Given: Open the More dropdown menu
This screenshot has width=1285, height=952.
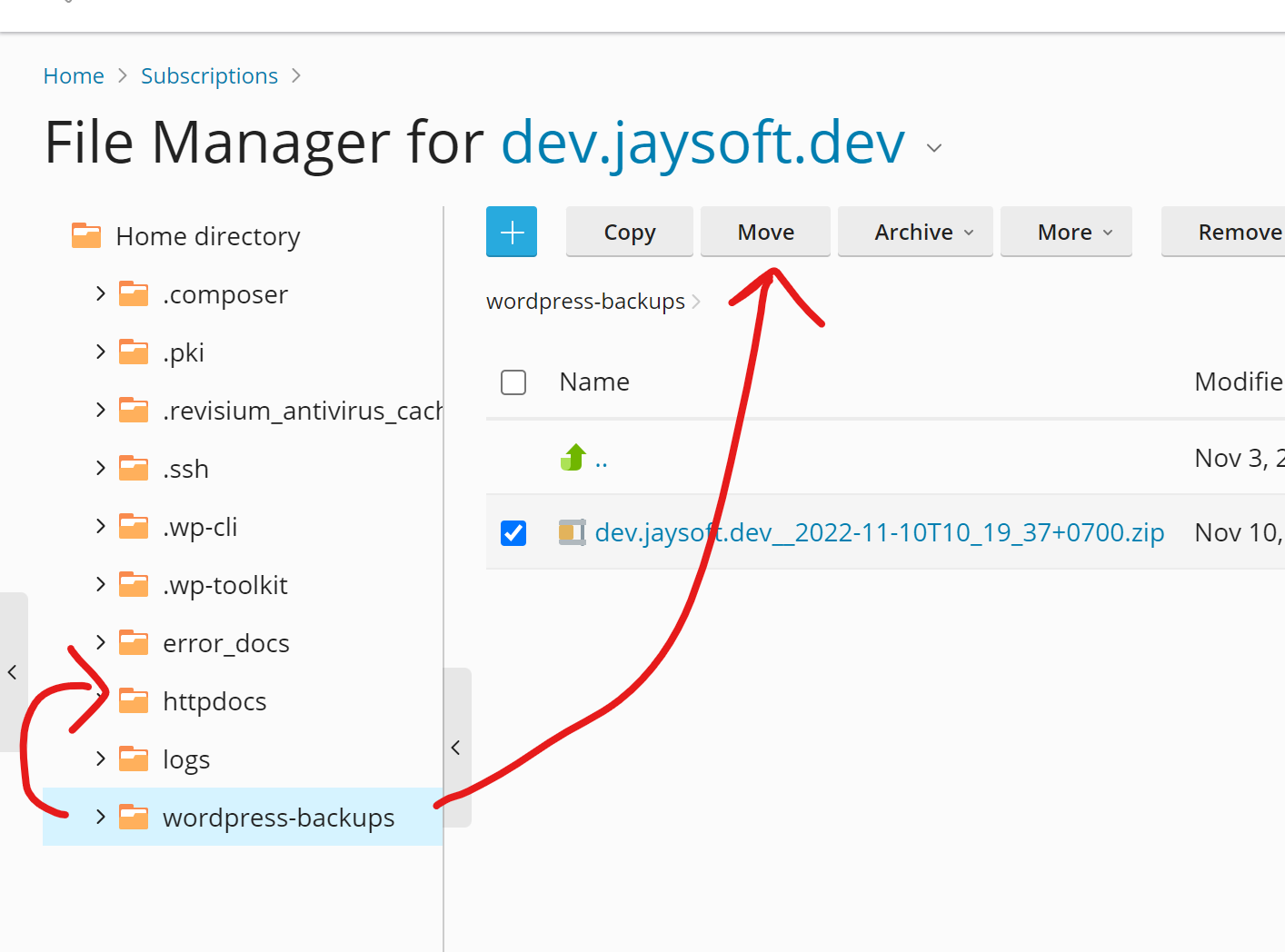Looking at the screenshot, I should (x=1066, y=233).
